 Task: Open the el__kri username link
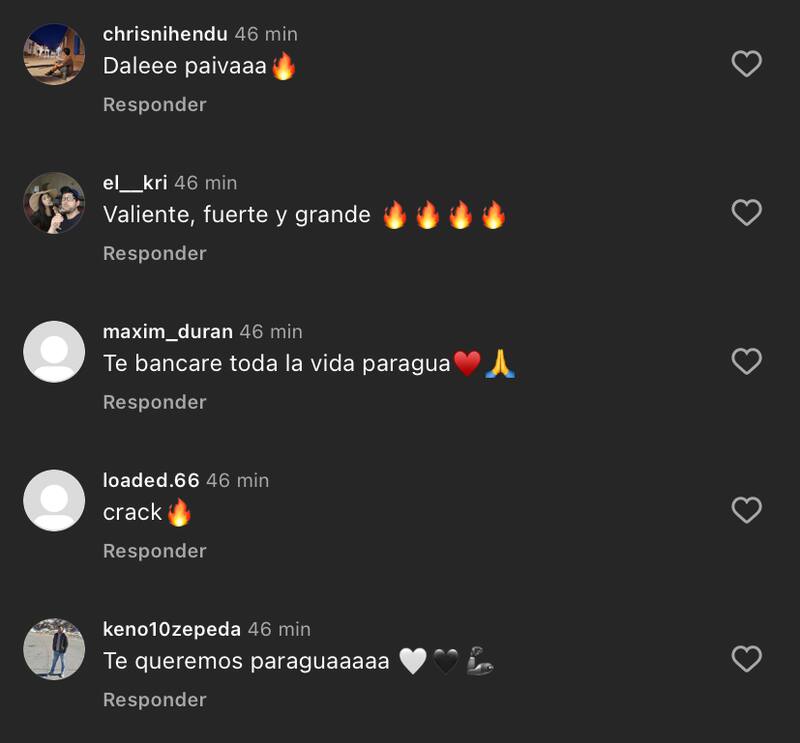point(135,183)
